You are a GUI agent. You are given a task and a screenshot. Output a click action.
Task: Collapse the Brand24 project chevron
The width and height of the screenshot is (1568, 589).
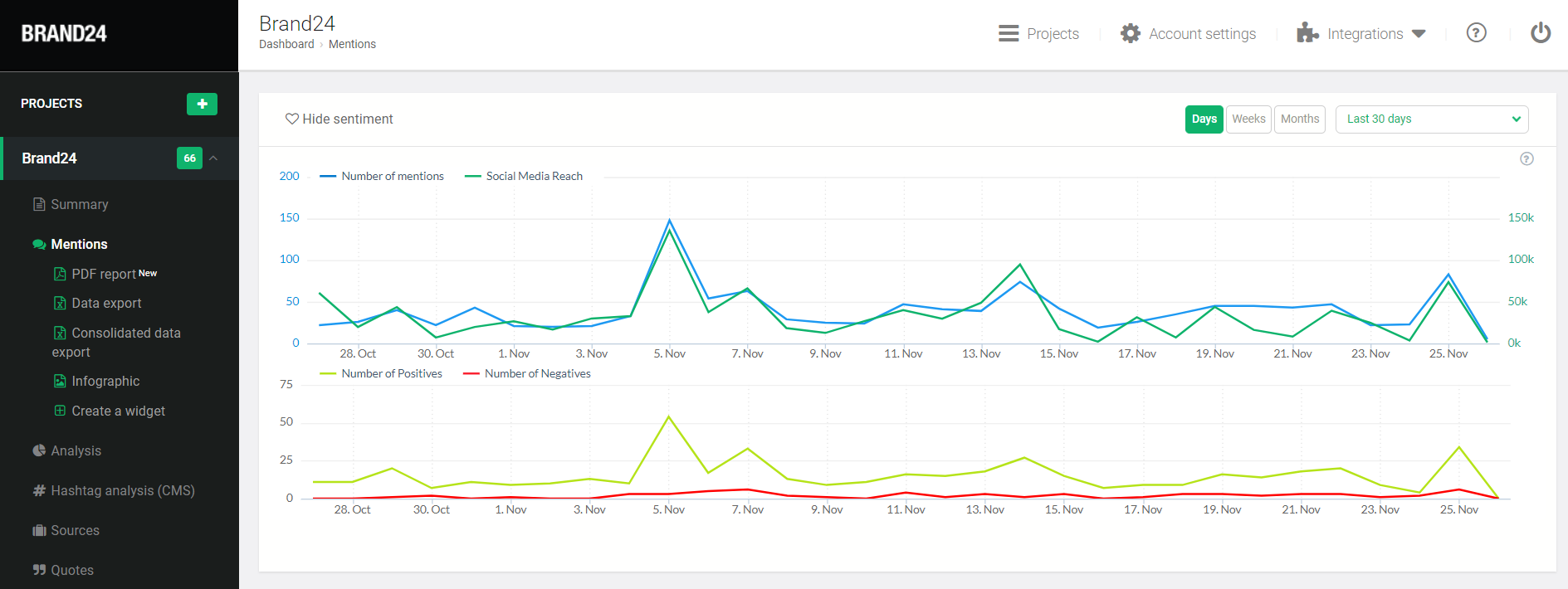(x=213, y=158)
